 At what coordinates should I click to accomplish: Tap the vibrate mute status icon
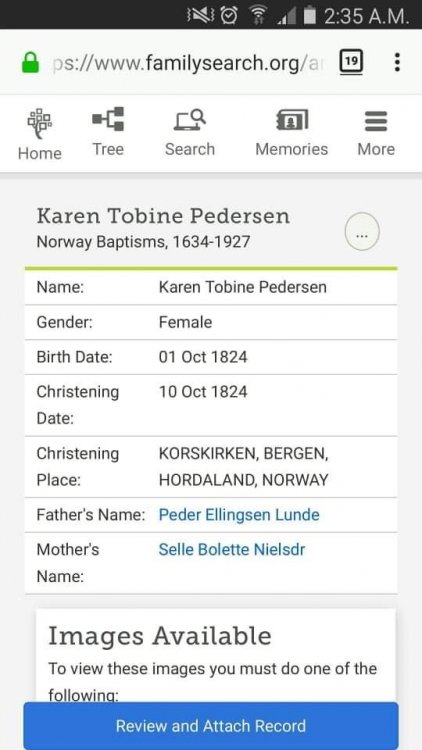(x=201, y=16)
